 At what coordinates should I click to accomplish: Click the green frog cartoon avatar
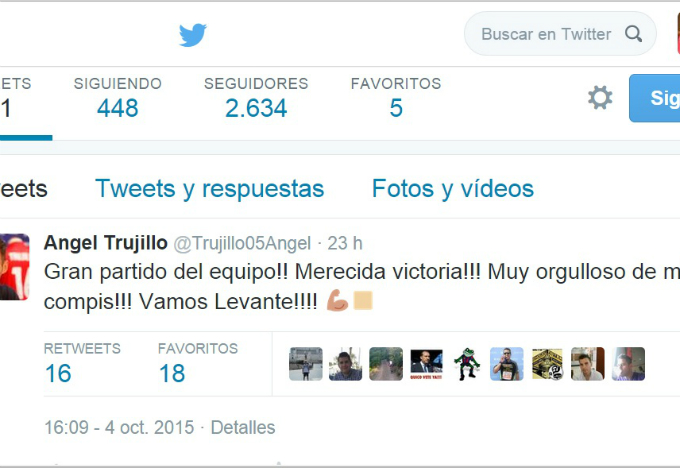(x=467, y=364)
